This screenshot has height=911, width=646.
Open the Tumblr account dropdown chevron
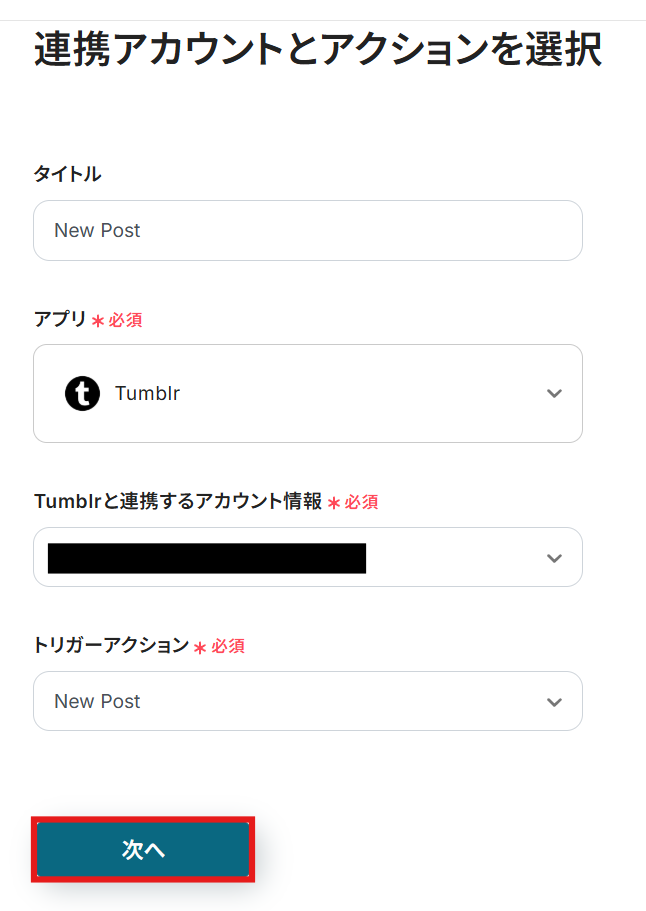555,557
